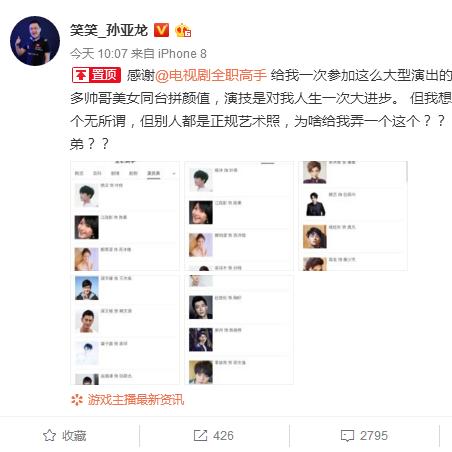Open the second image in top row
Viewport: 452px width, 452px height.
(239, 216)
